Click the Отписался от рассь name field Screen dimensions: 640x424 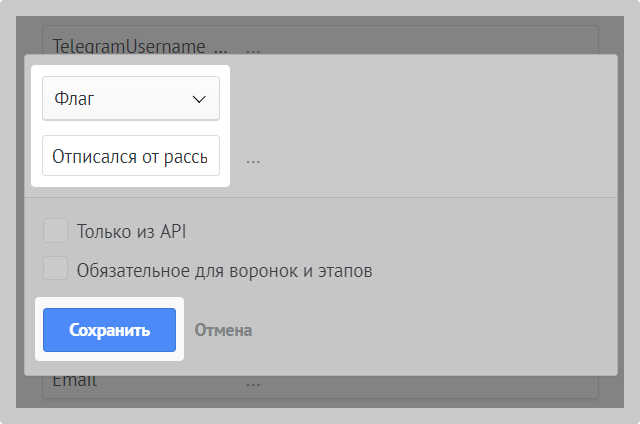tap(130, 156)
